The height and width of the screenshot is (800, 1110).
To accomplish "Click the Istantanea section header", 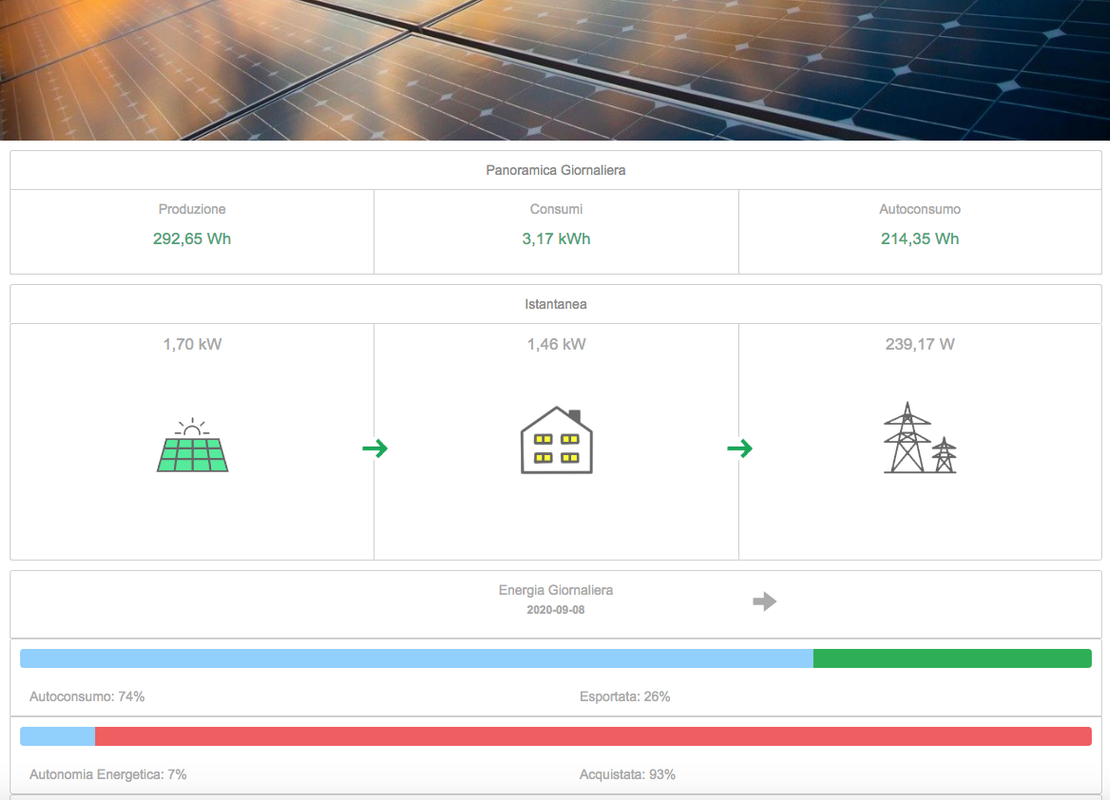I will coord(556,304).
